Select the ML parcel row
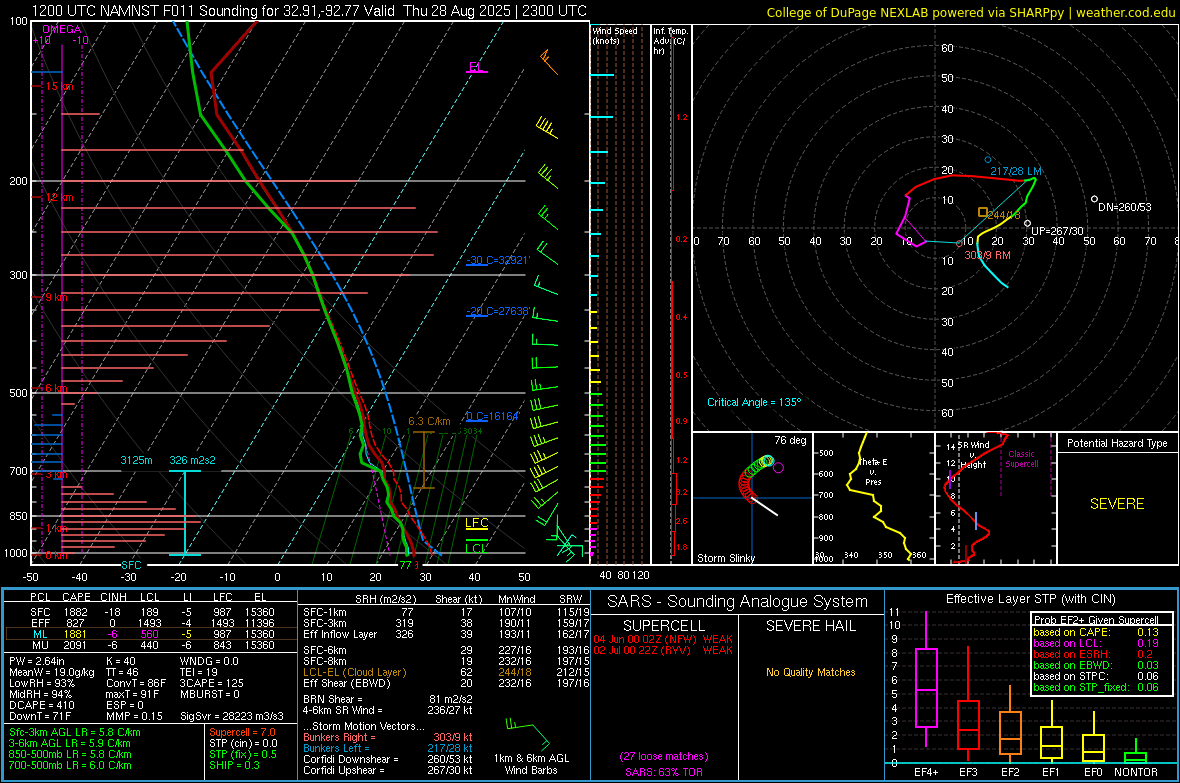Screen dimensions: 1180x783 click(151, 634)
